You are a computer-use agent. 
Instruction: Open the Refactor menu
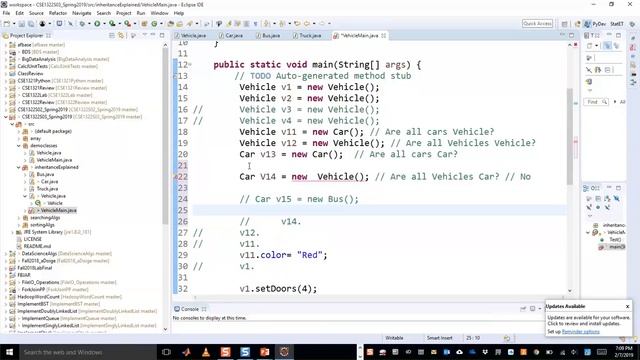[58, 13]
